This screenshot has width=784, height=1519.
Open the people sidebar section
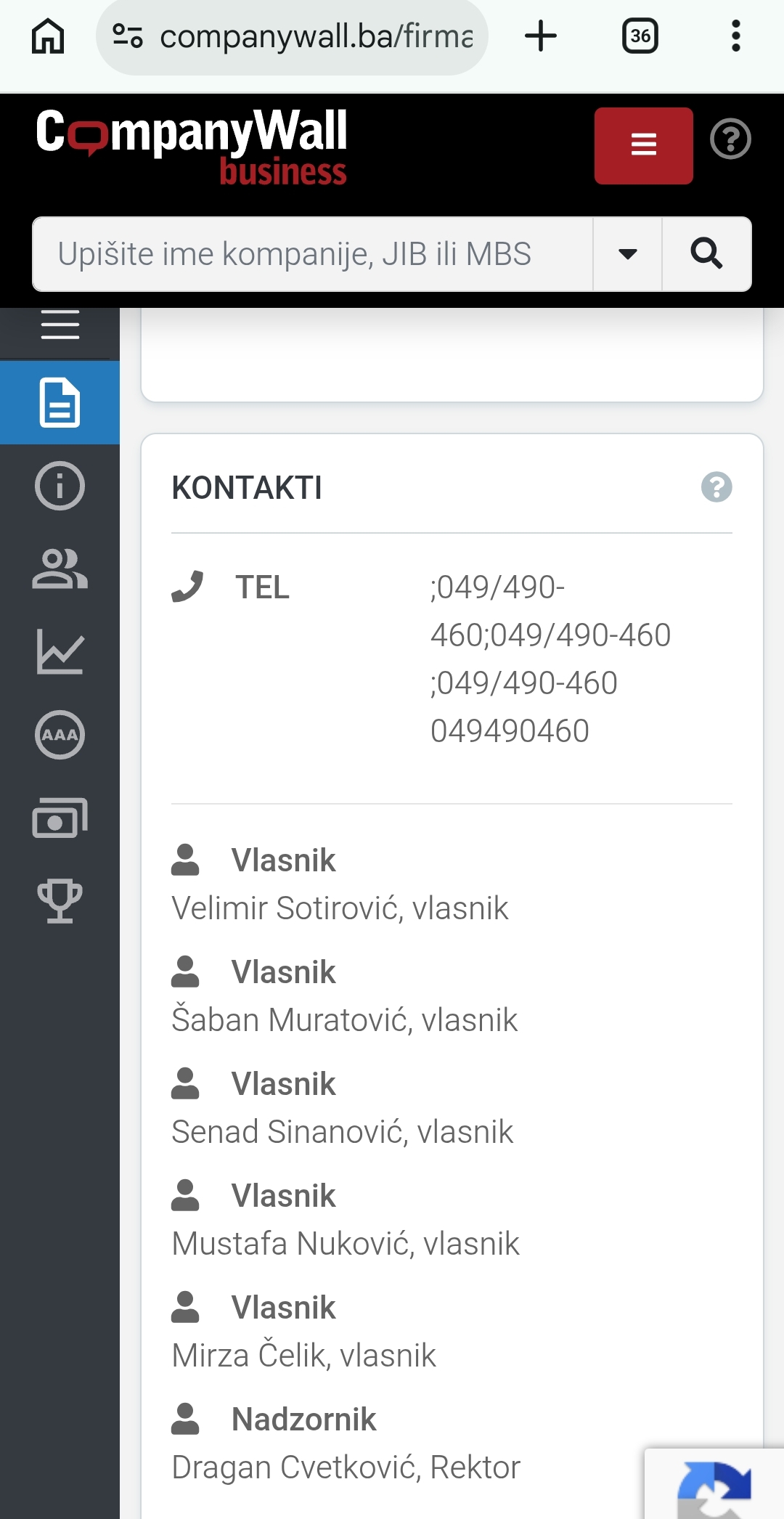click(60, 569)
